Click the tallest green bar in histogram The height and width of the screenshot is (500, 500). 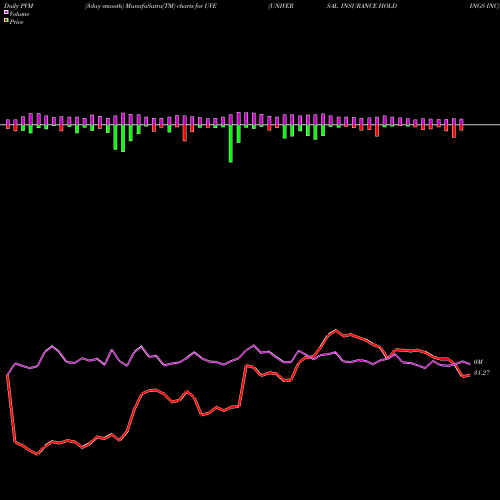click(x=231, y=144)
